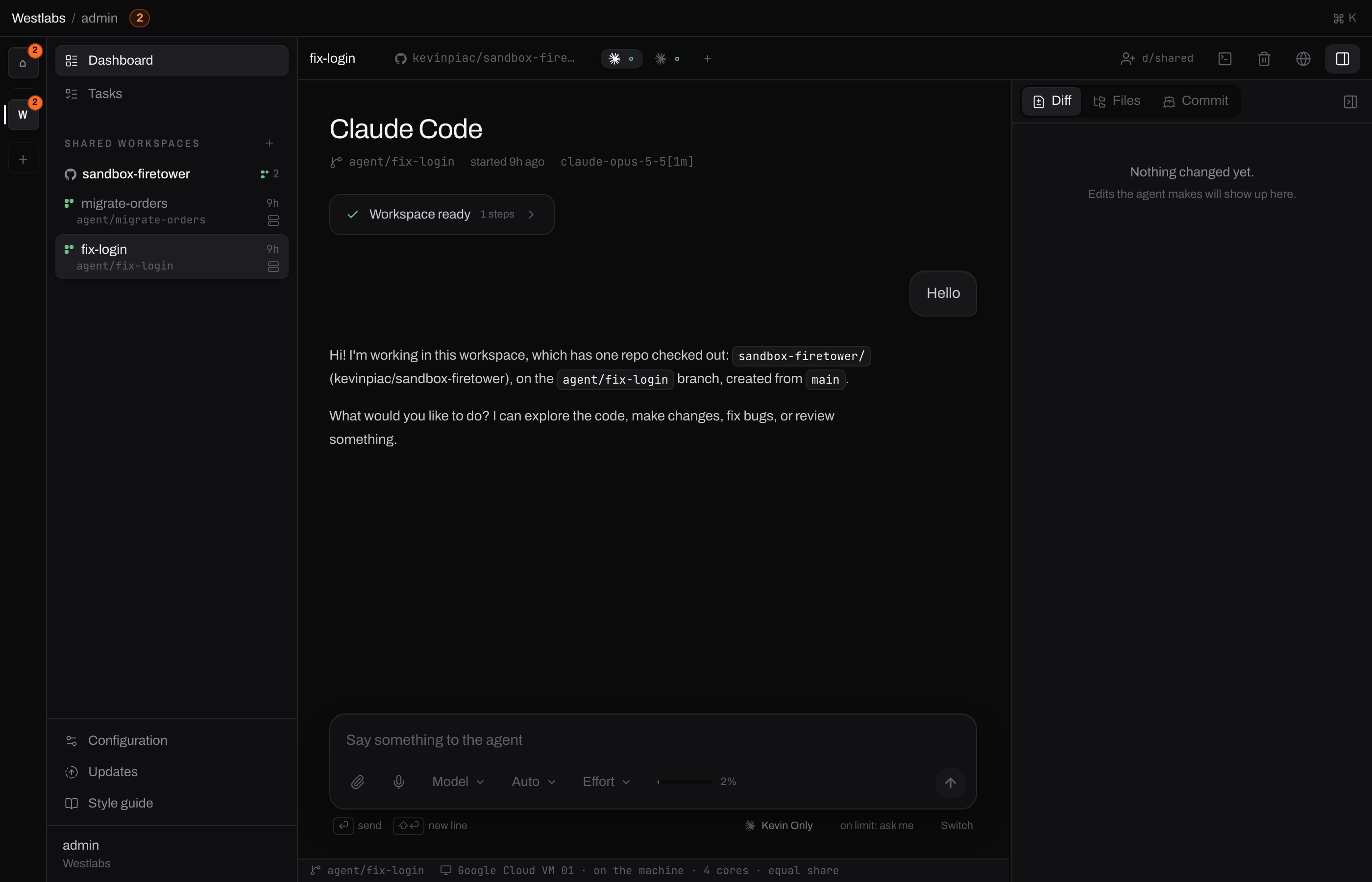
Task: Click the Kevin Only account label
Action: [x=778, y=825]
